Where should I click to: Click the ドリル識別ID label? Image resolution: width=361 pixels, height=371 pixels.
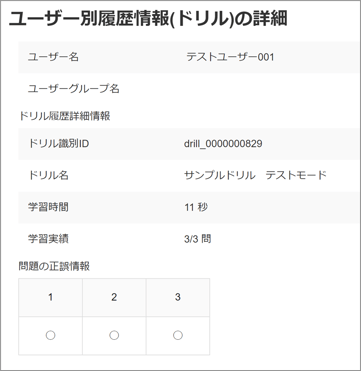pos(59,144)
